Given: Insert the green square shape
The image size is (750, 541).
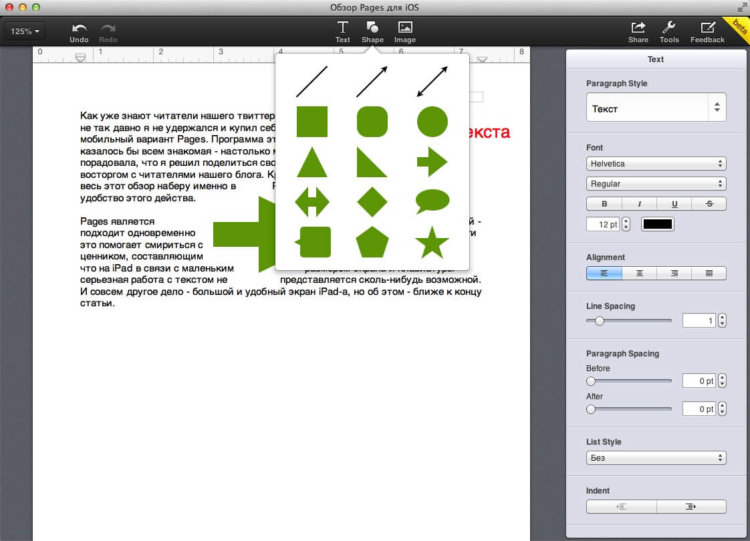Looking at the screenshot, I should point(312,122).
